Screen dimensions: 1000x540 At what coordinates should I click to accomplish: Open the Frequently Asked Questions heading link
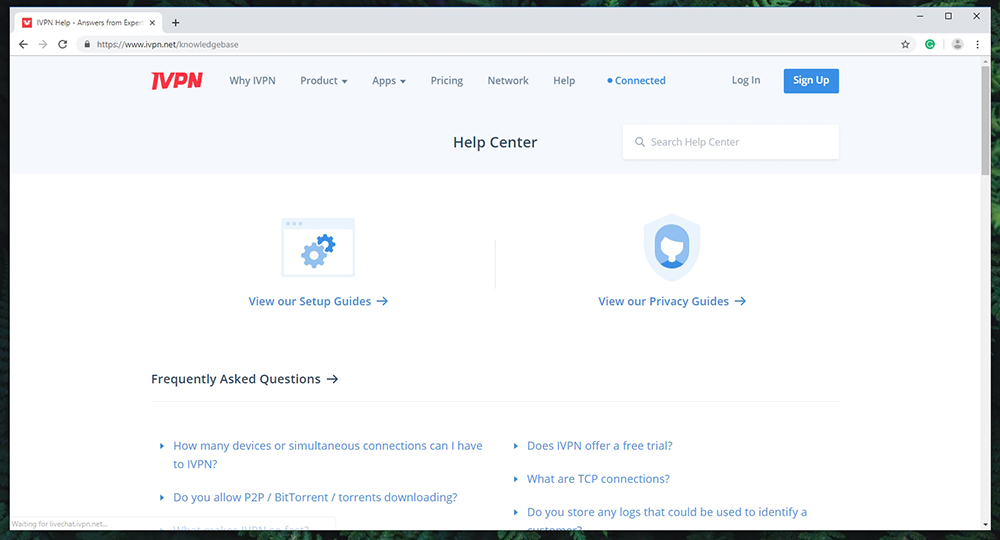tap(244, 379)
